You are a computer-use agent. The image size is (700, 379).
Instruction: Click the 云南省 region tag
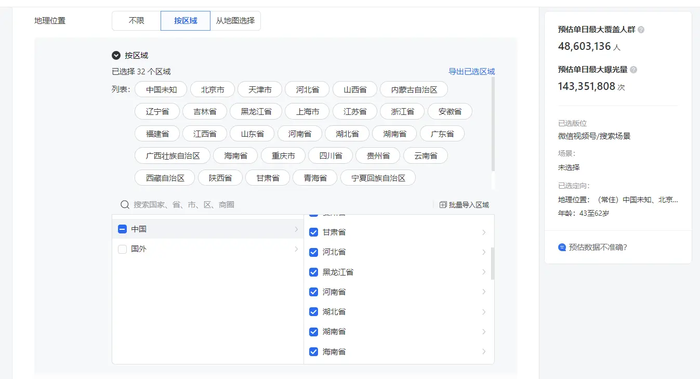(425, 156)
